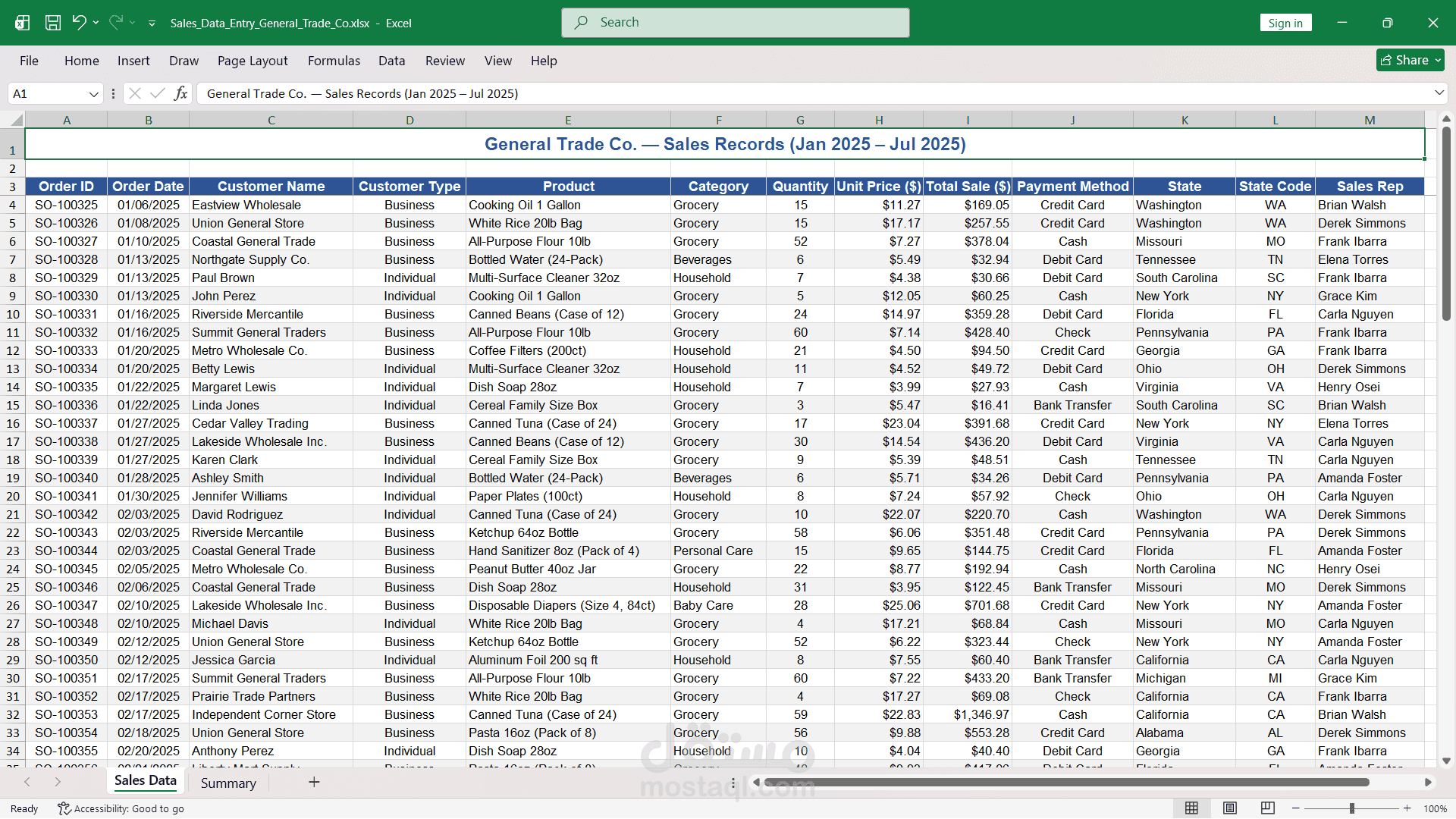Undo the last action

click(79, 23)
